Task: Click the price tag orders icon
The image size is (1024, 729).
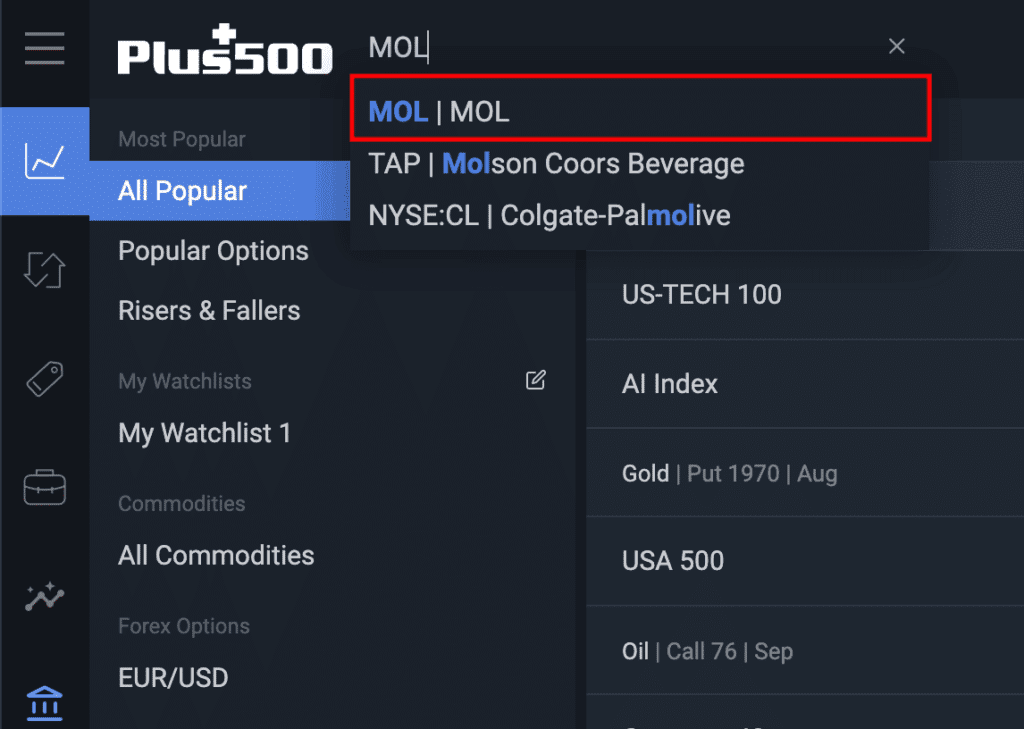Action: click(45, 379)
